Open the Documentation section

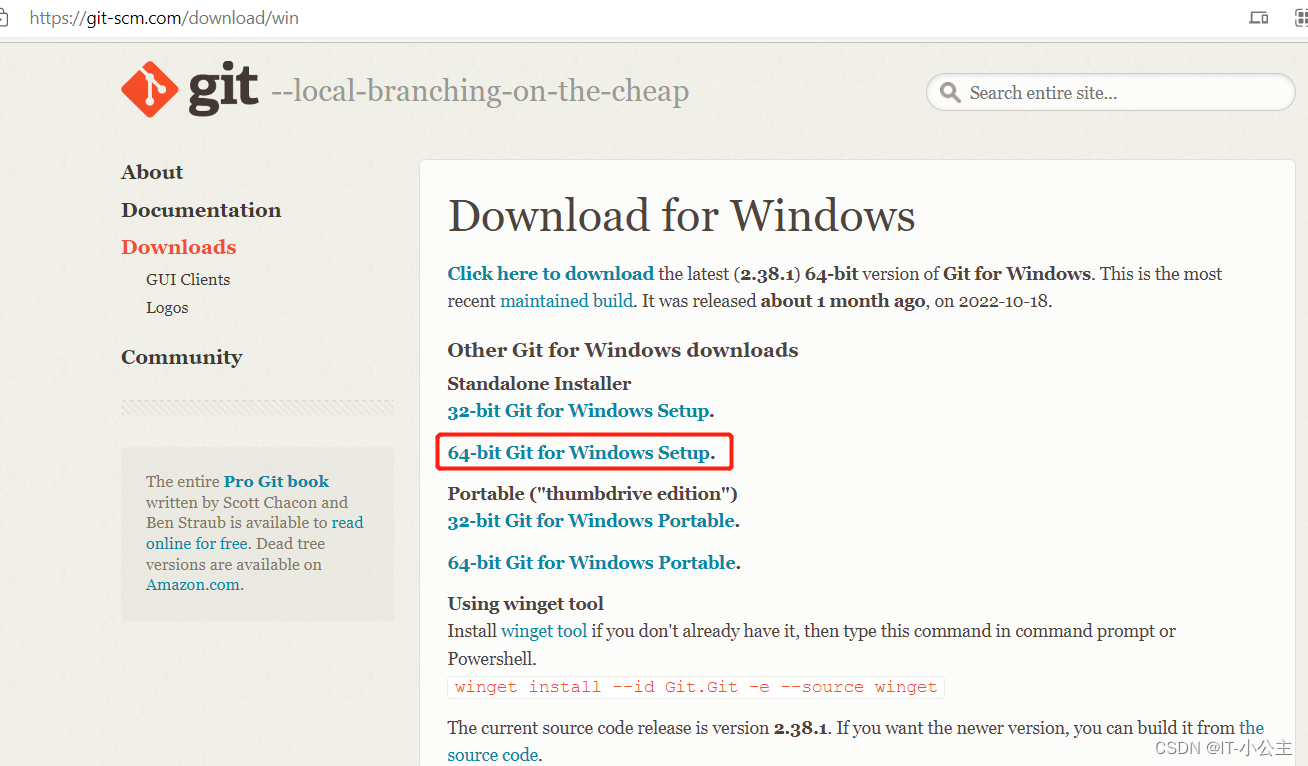201,210
